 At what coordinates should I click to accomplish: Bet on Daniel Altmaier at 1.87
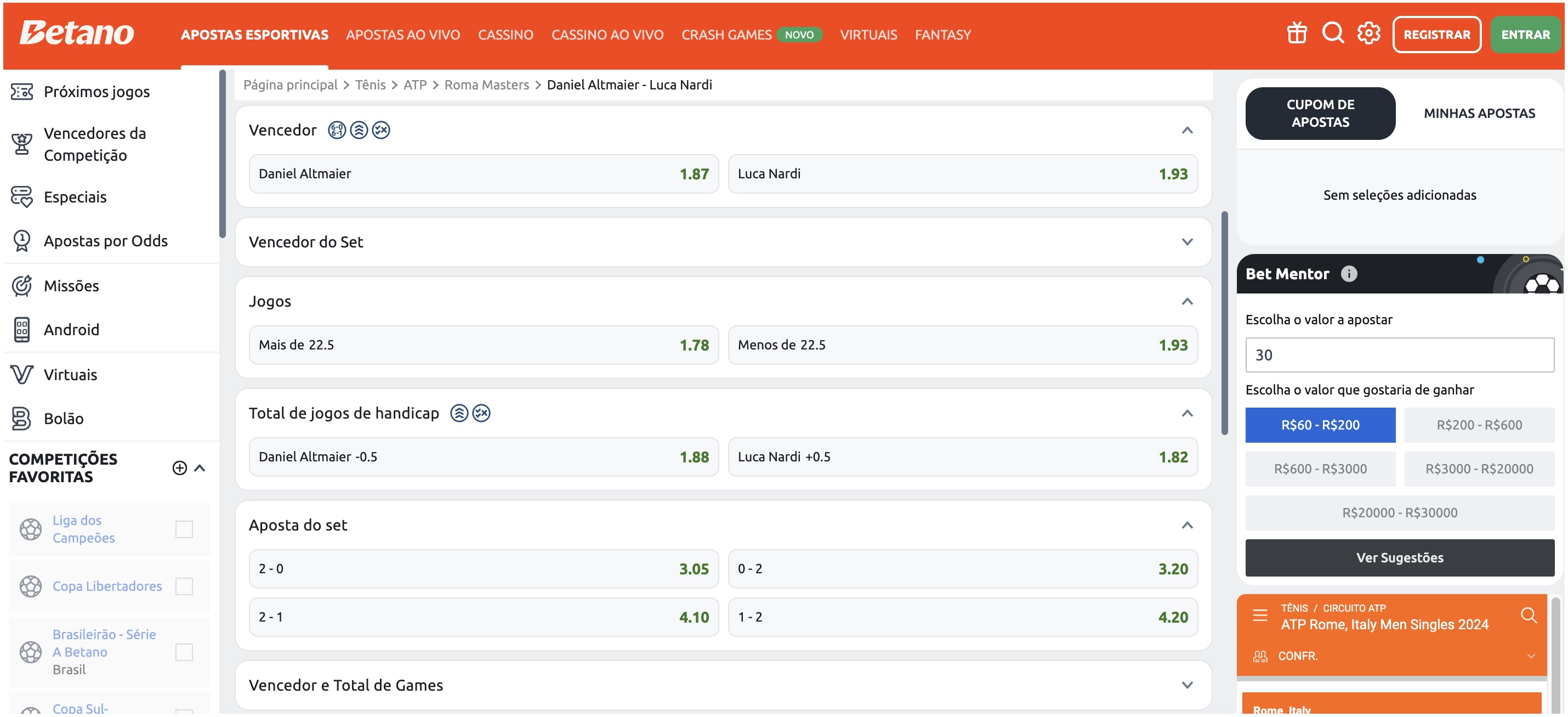pyautogui.click(x=484, y=174)
